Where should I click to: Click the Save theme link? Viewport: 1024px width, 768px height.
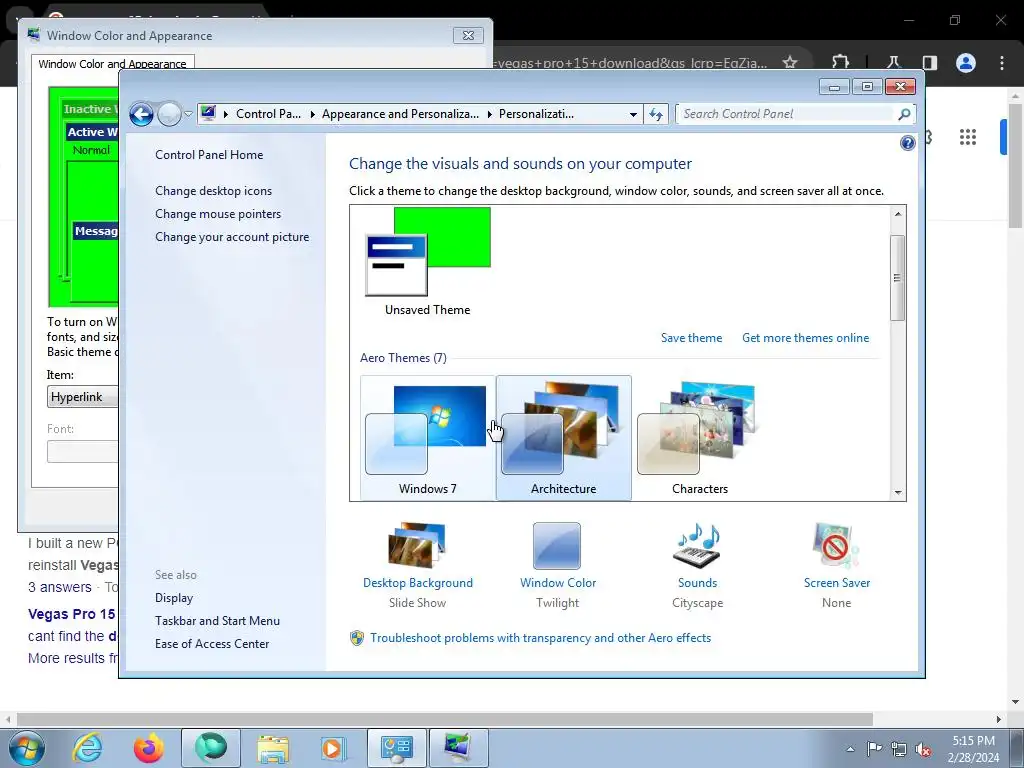pos(692,338)
